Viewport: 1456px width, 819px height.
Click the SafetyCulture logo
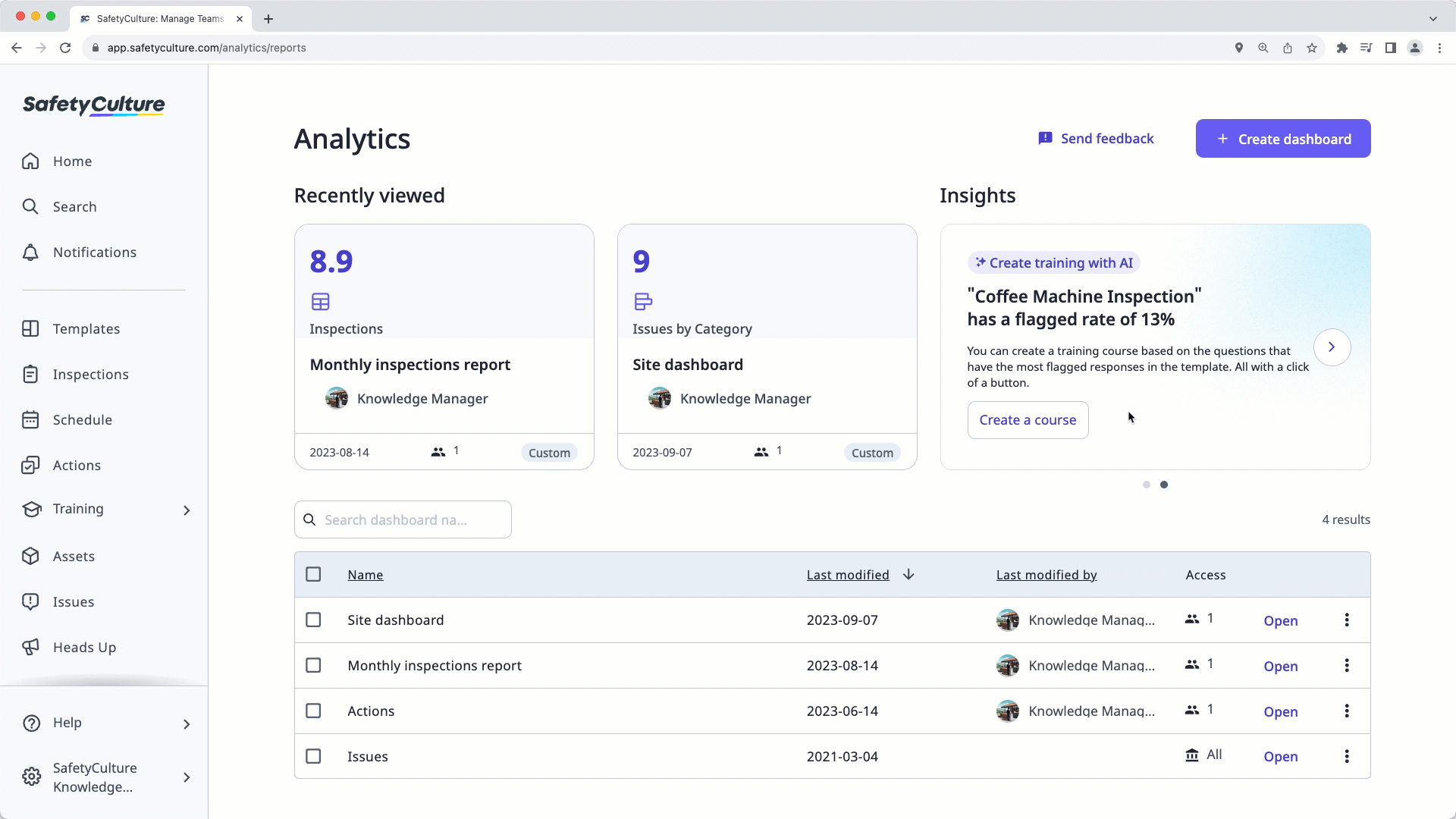click(x=94, y=105)
